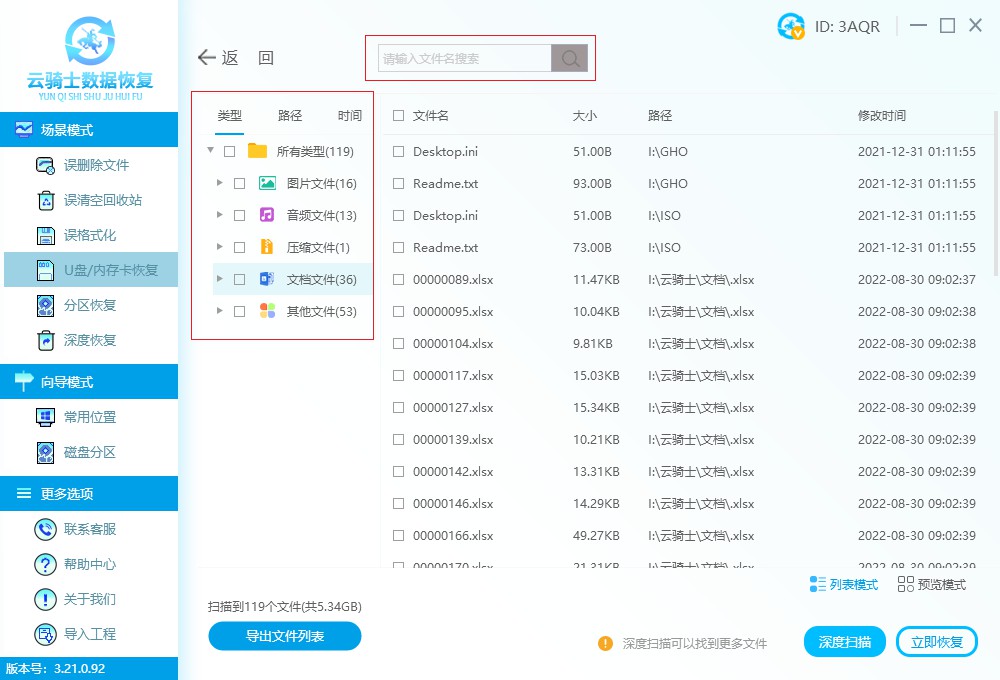Click the 导出文件列表 button
The width and height of the screenshot is (1000, 680).
click(x=284, y=636)
